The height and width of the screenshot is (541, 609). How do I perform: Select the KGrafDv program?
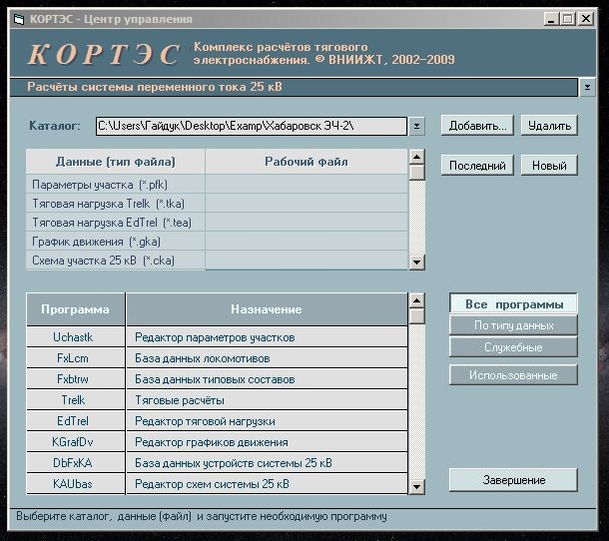(76, 442)
